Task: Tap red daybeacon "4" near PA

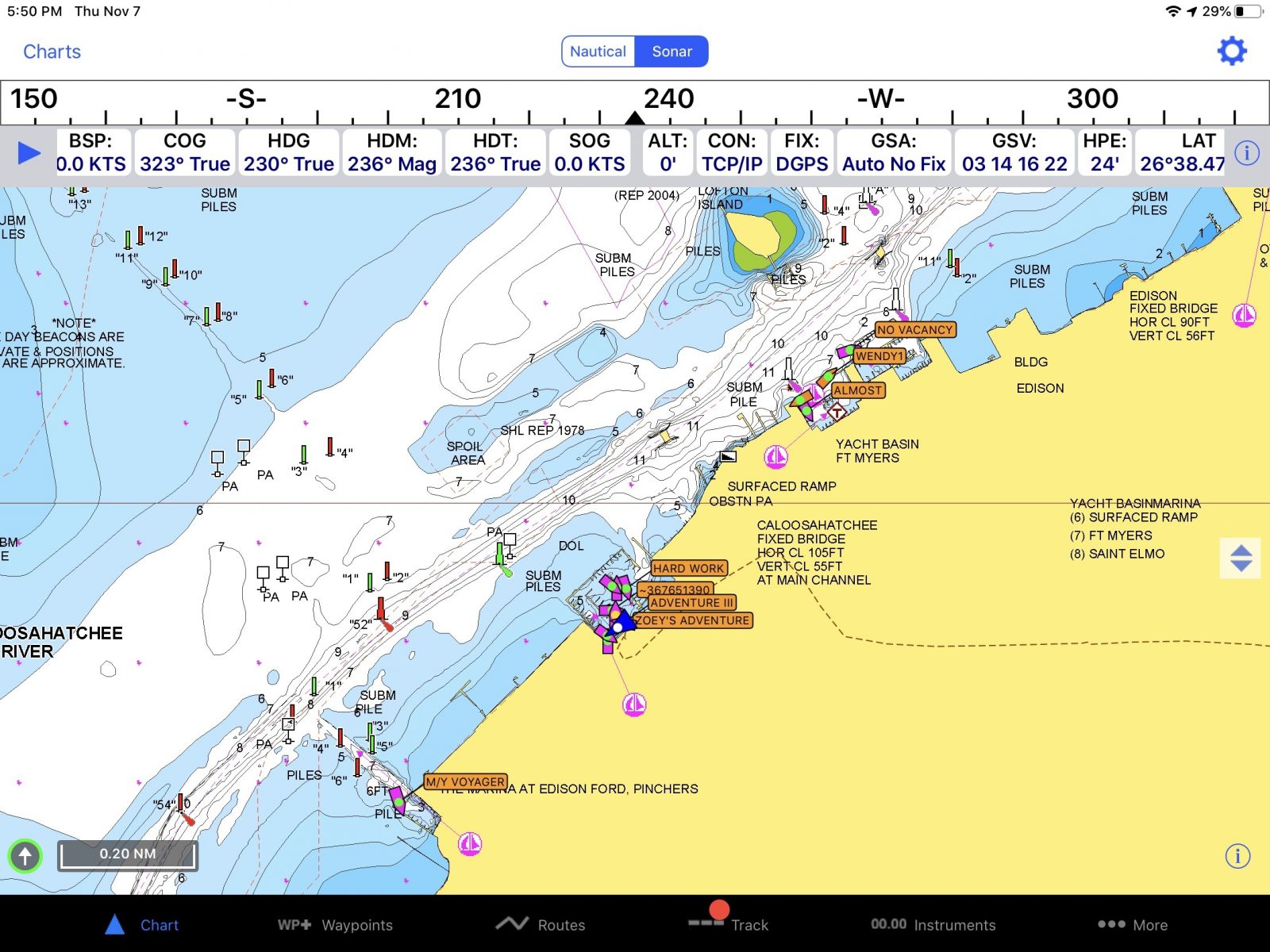Action: 330,447
